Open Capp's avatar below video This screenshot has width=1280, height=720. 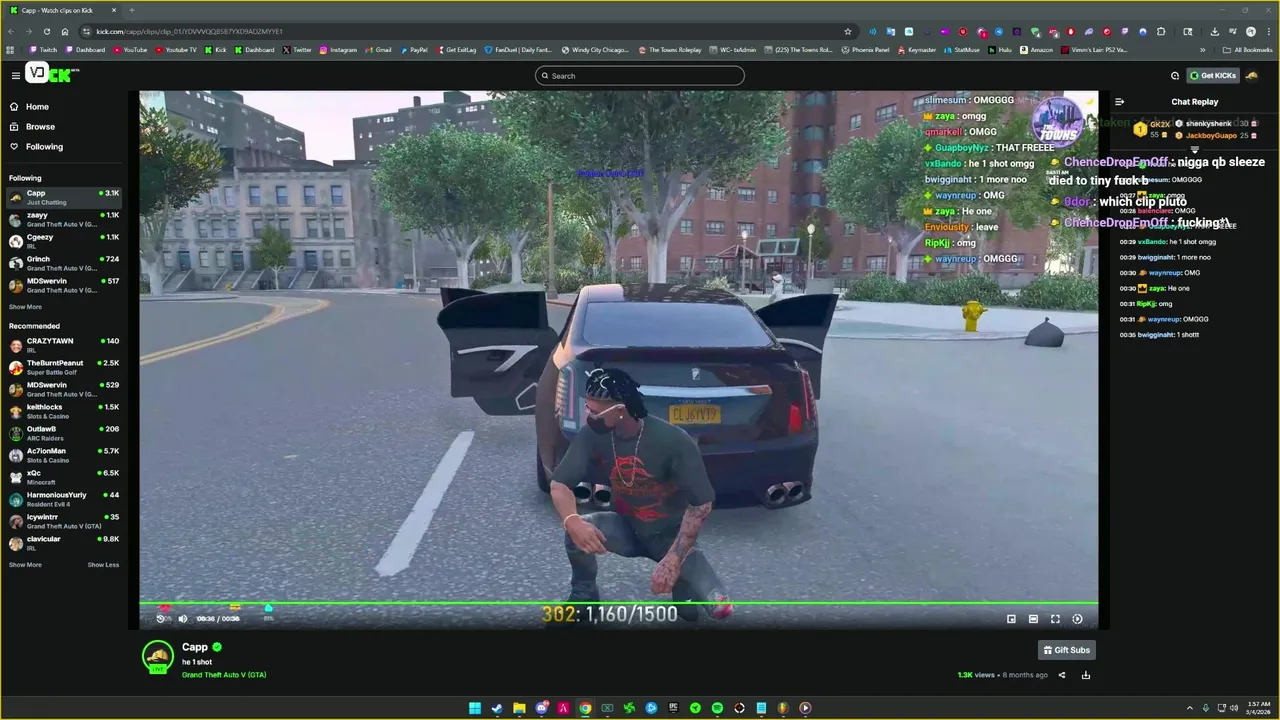tap(158, 657)
